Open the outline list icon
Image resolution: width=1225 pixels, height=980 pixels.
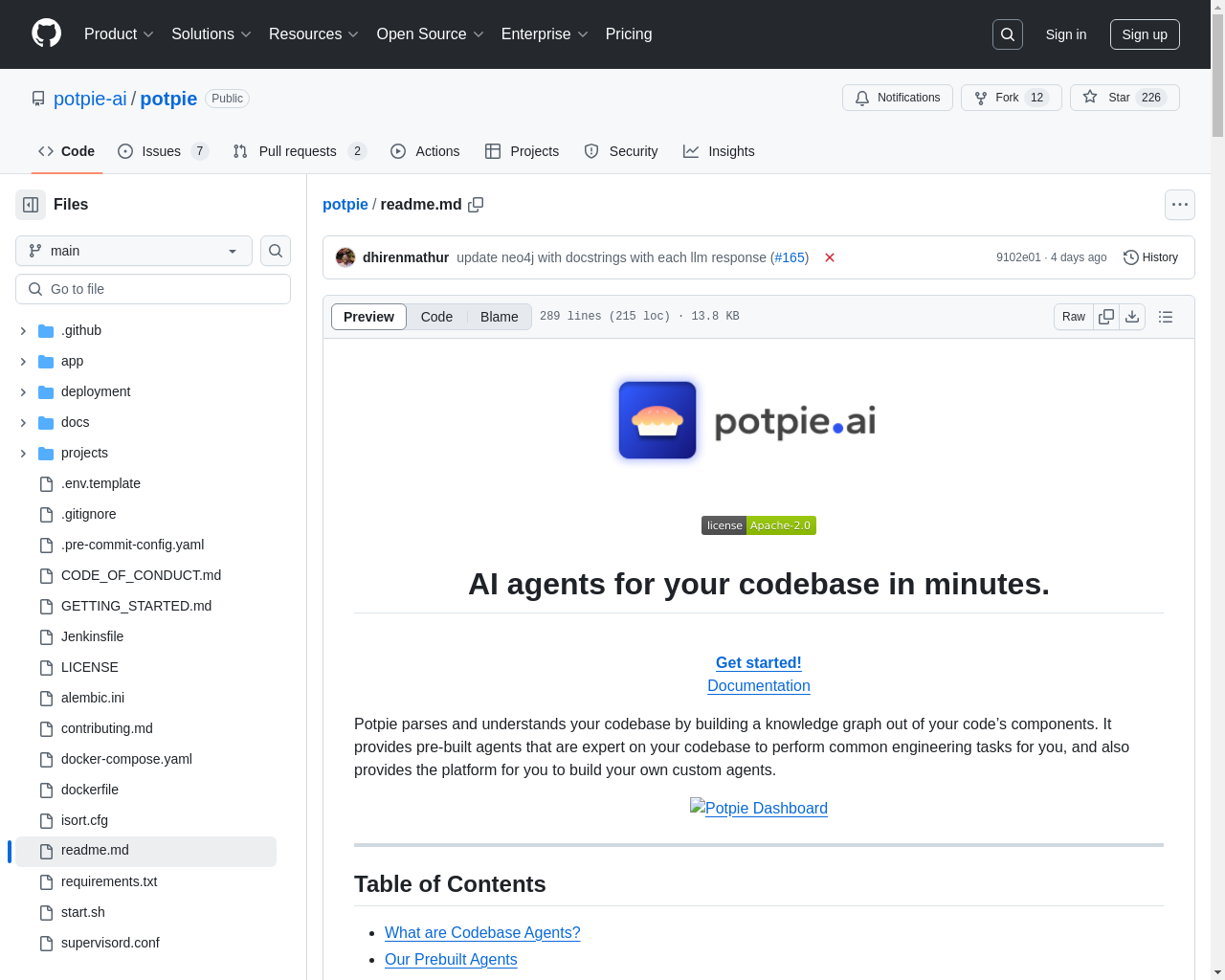1166,317
